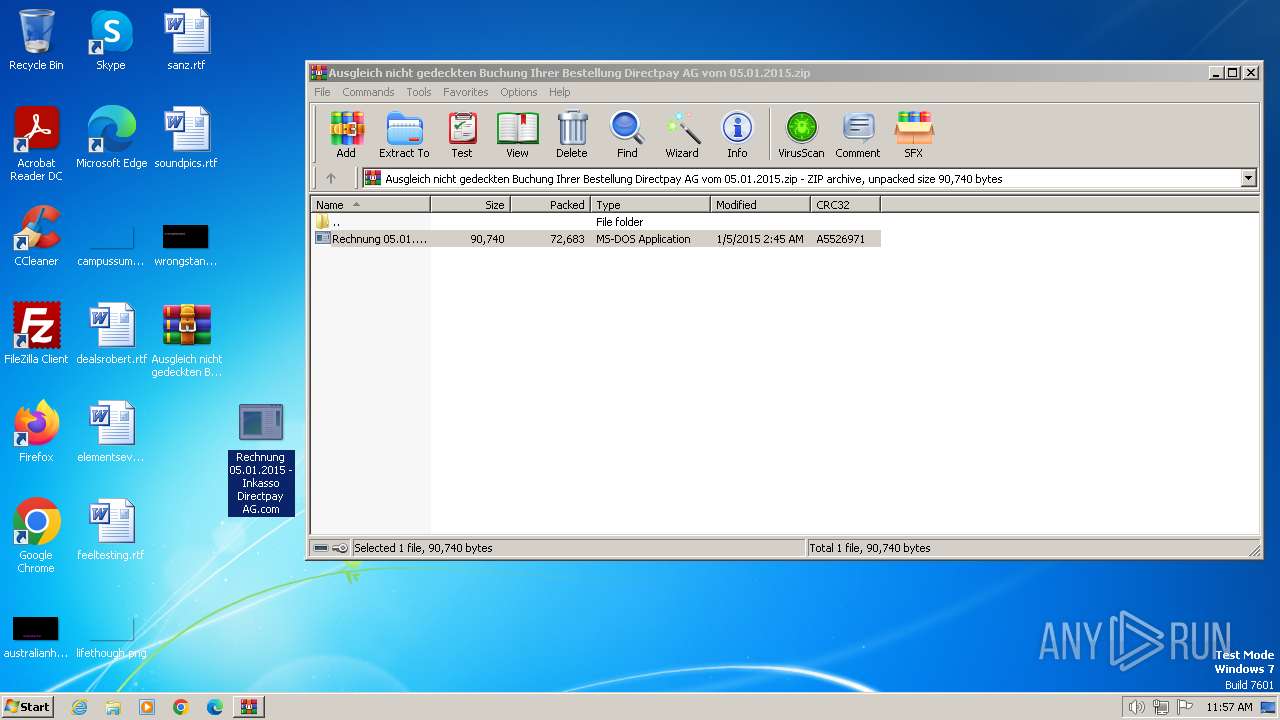Select the parent folder '..' row
The width and height of the screenshot is (1280, 720).
point(596,222)
